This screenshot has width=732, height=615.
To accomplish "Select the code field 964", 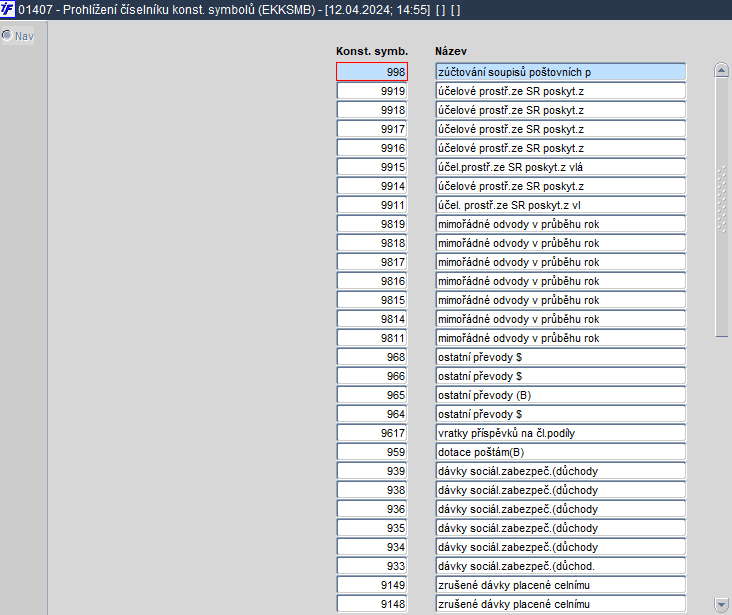I will [x=372, y=414].
